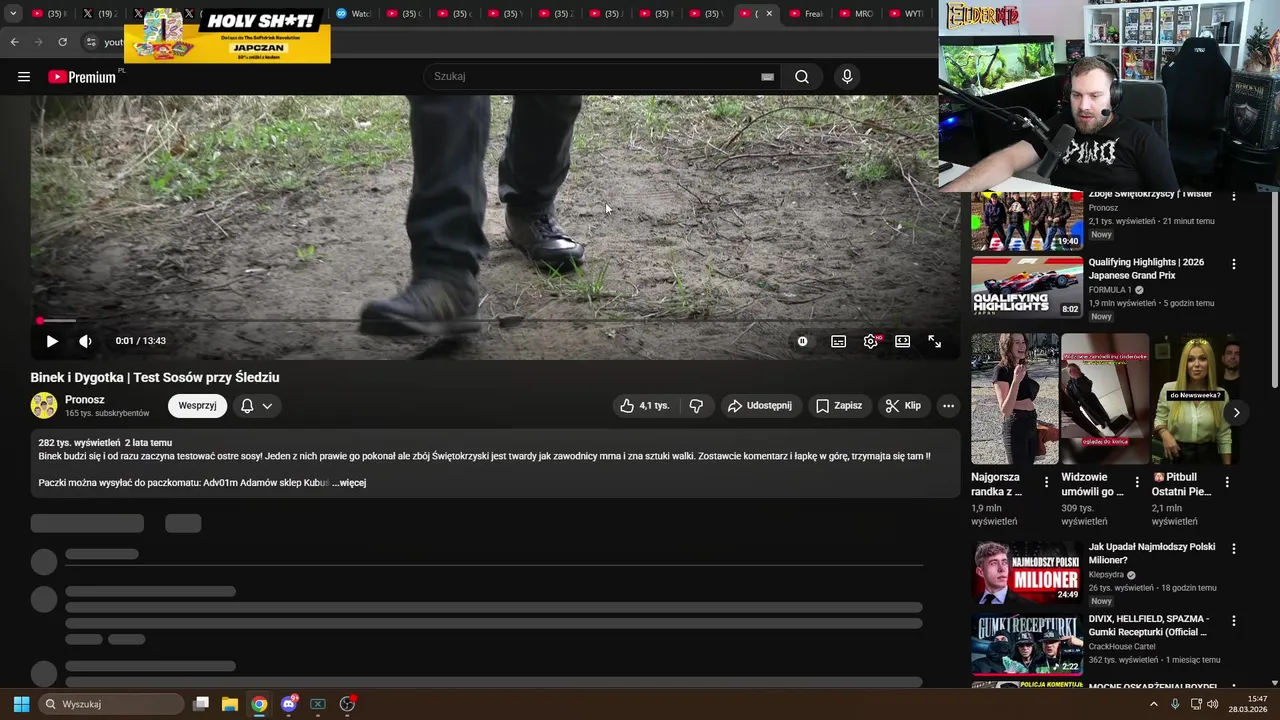Screen dimensions: 1280x720
Task: Create a clip with Klip button
Action: (x=902, y=405)
